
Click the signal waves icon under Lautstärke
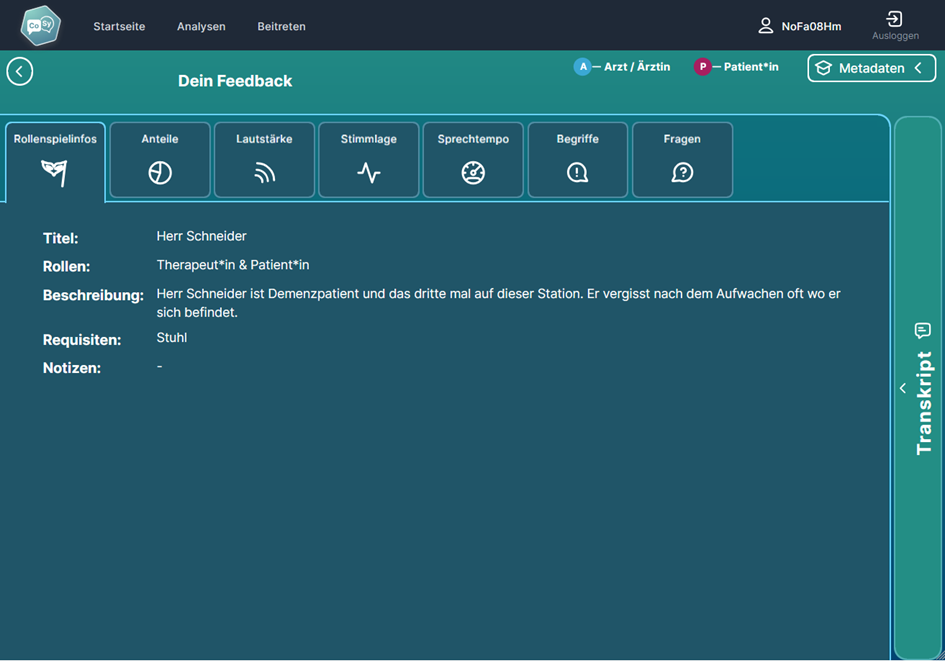[x=264, y=172]
